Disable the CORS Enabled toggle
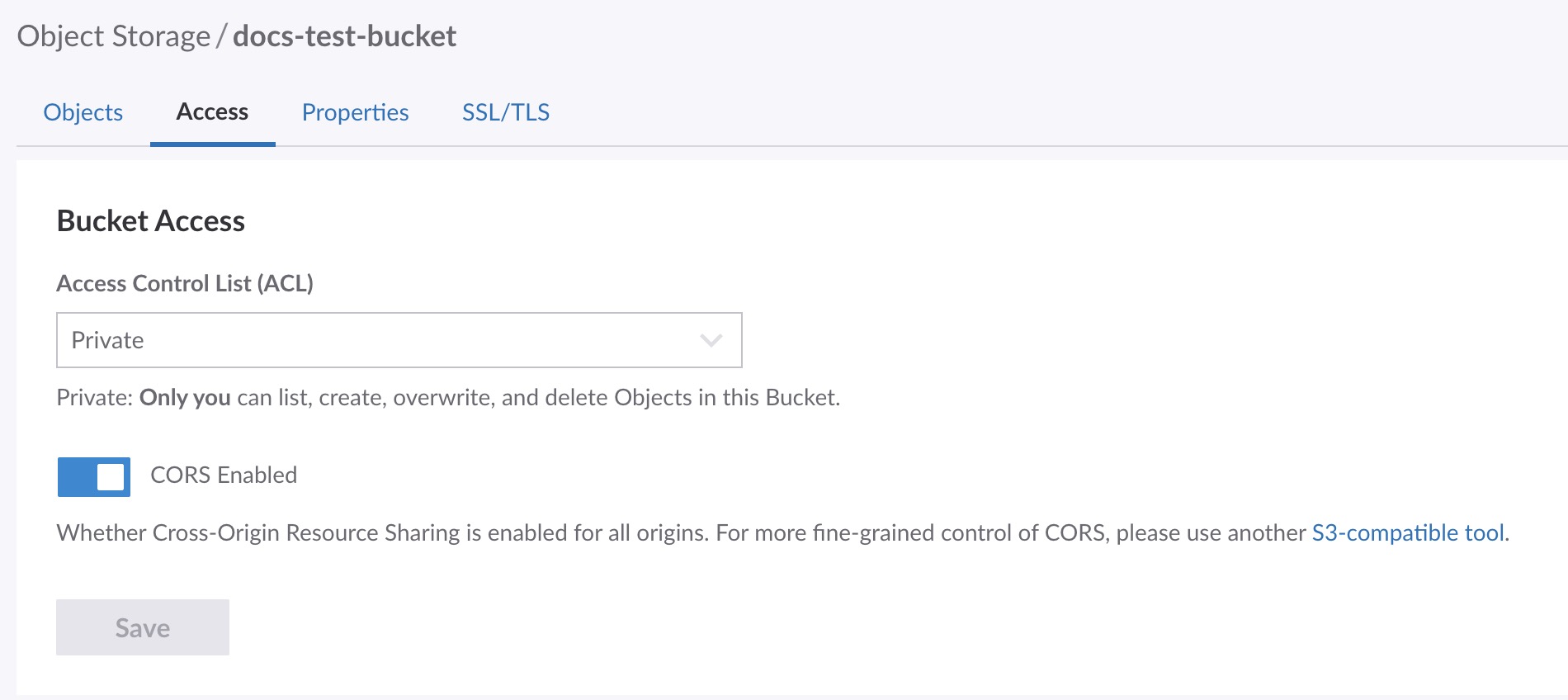 tap(94, 476)
